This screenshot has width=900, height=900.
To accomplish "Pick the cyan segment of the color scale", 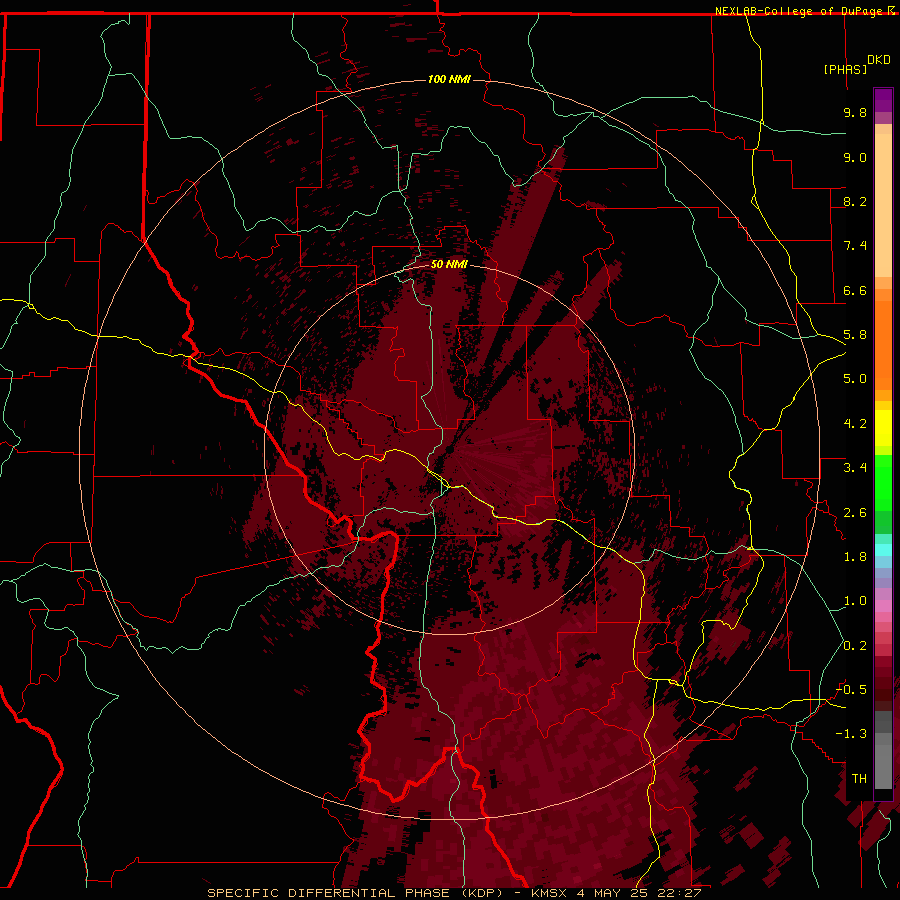I will [883, 550].
